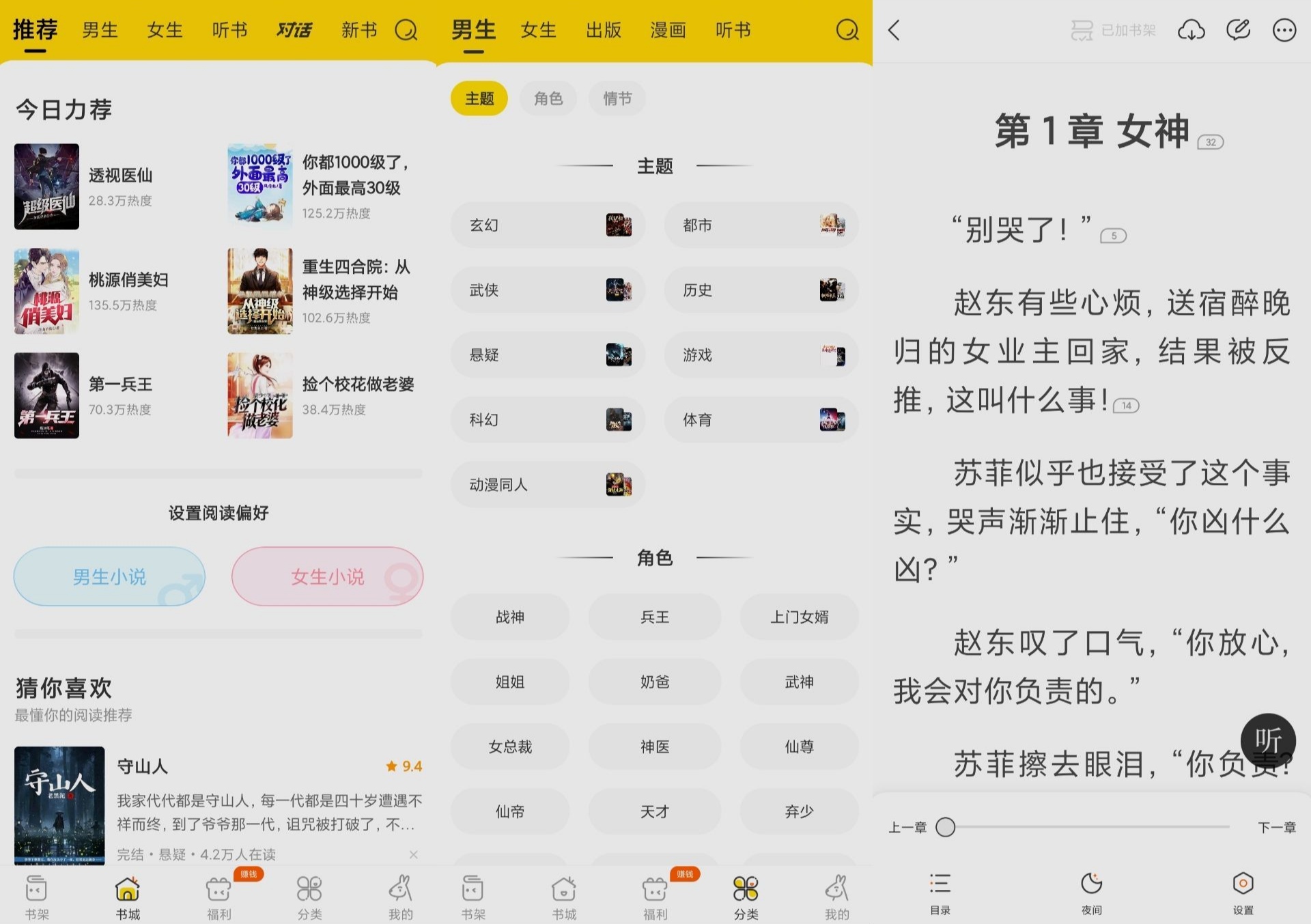Choose the 男生小说 reading preference
This screenshot has width=1311, height=924.
click(109, 576)
